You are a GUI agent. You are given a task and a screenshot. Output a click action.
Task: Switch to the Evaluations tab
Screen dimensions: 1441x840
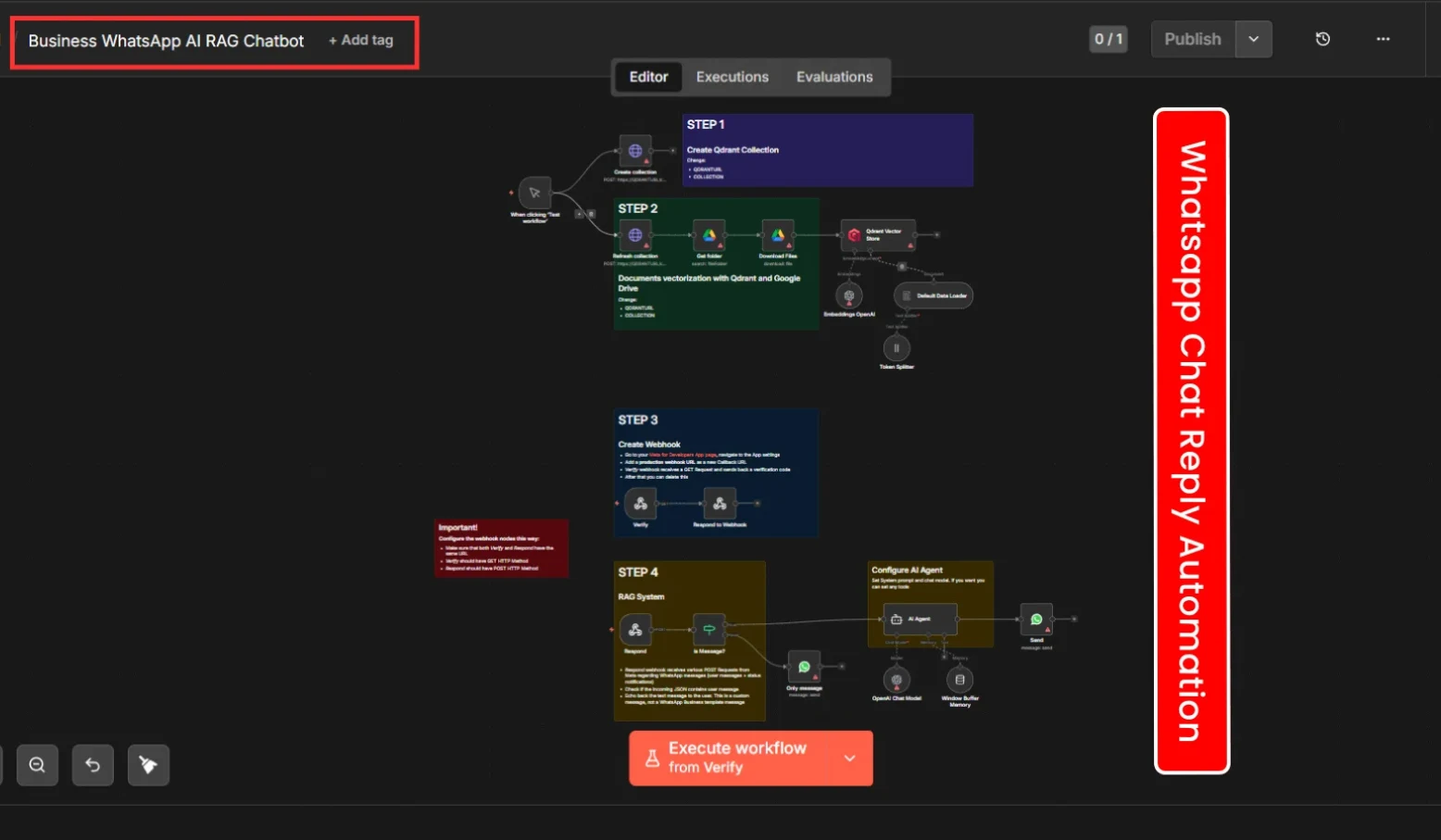pyautogui.click(x=833, y=77)
